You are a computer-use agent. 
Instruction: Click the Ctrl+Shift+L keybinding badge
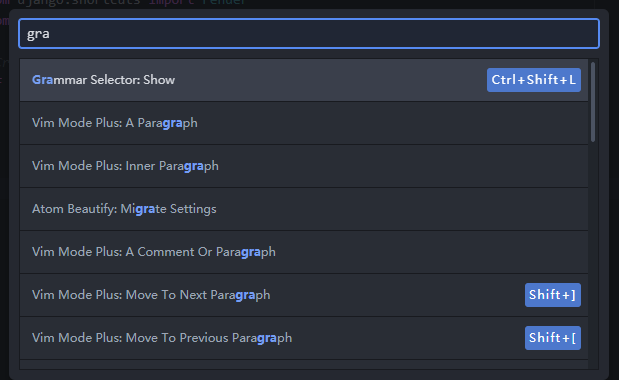coord(534,80)
